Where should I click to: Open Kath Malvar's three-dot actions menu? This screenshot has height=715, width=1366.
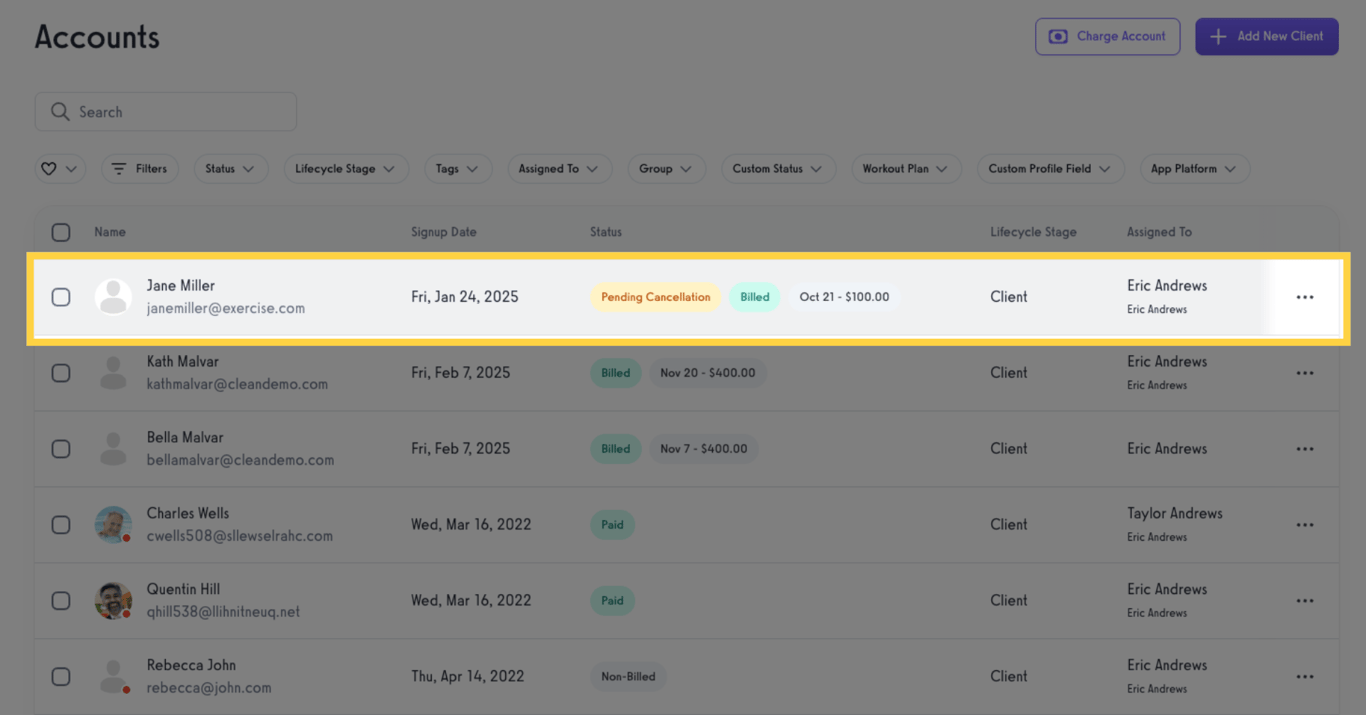pos(1304,373)
